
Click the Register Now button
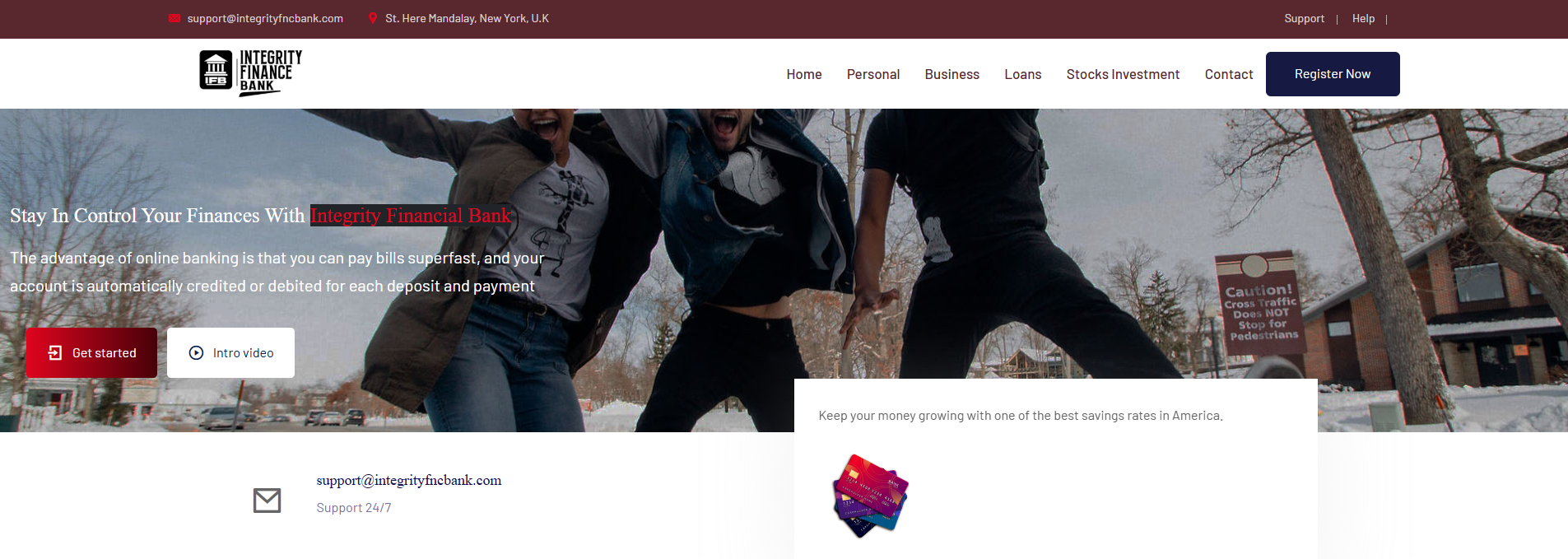tap(1333, 74)
